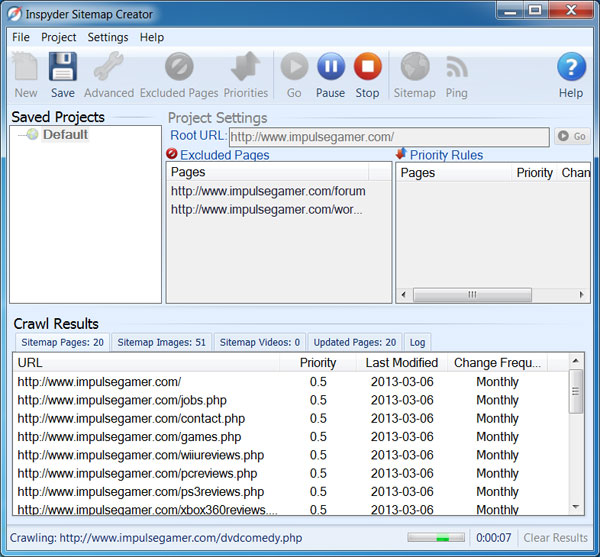Switch to the Sitemap Images tab

coord(161,342)
